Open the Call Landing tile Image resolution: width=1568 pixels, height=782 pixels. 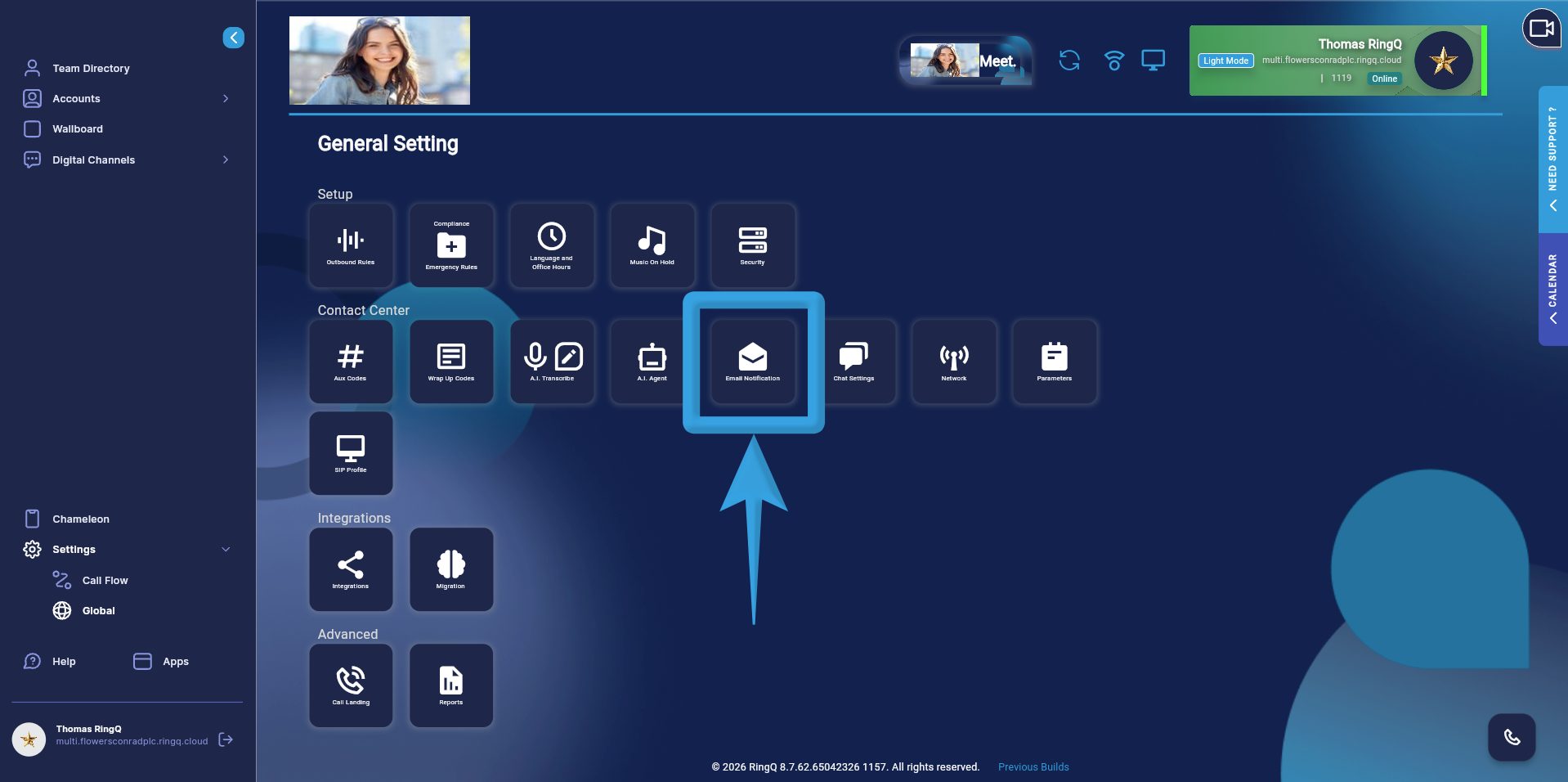click(x=351, y=685)
